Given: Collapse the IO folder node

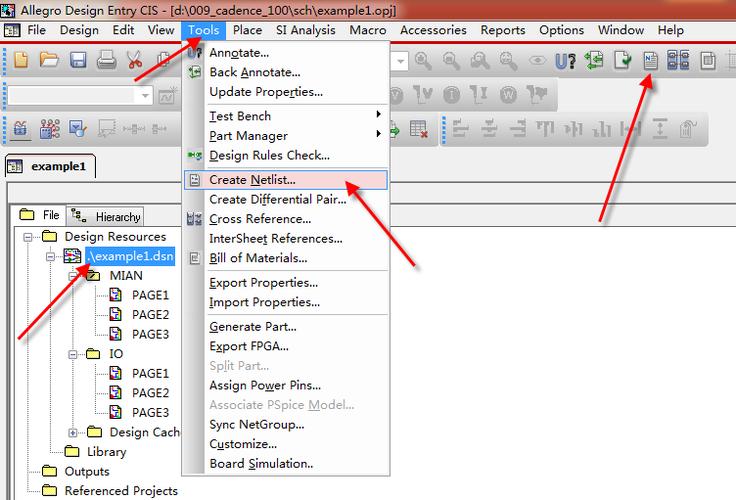Looking at the screenshot, I should pos(73,354).
